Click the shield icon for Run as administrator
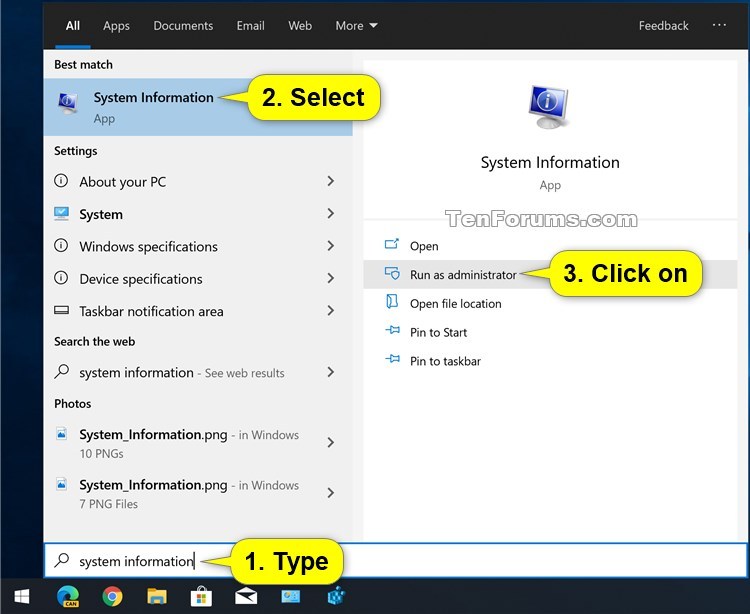Screen dimensions: 750x614 click(392, 273)
